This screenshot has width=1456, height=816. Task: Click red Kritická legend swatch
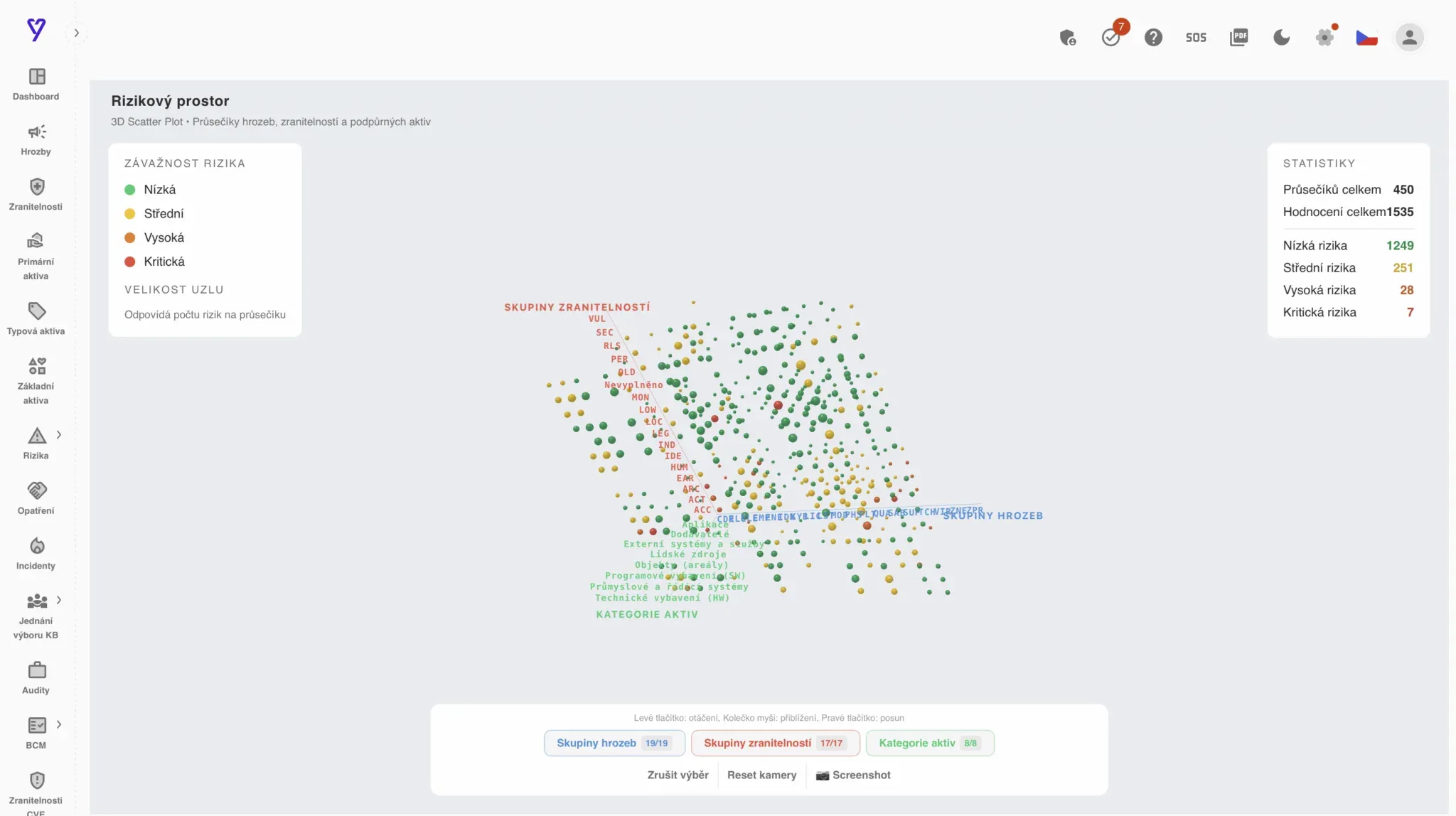pyautogui.click(x=130, y=262)
